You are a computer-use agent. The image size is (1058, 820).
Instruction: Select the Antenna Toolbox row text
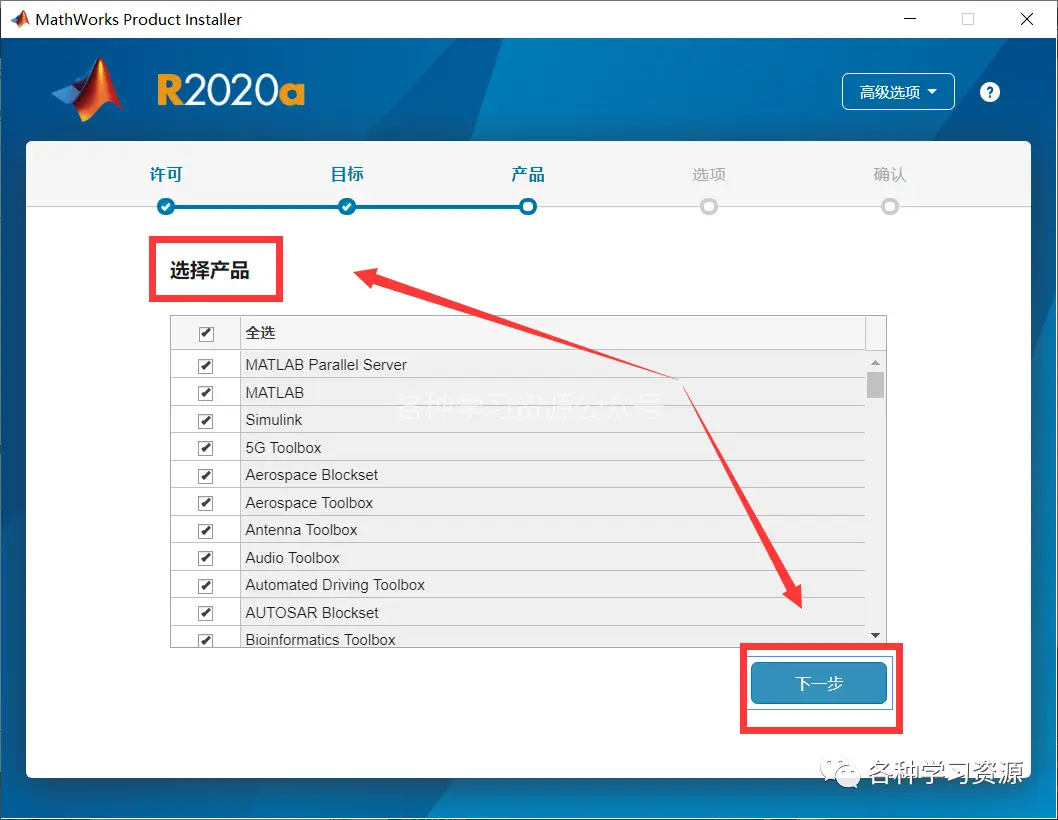(301, 530)
